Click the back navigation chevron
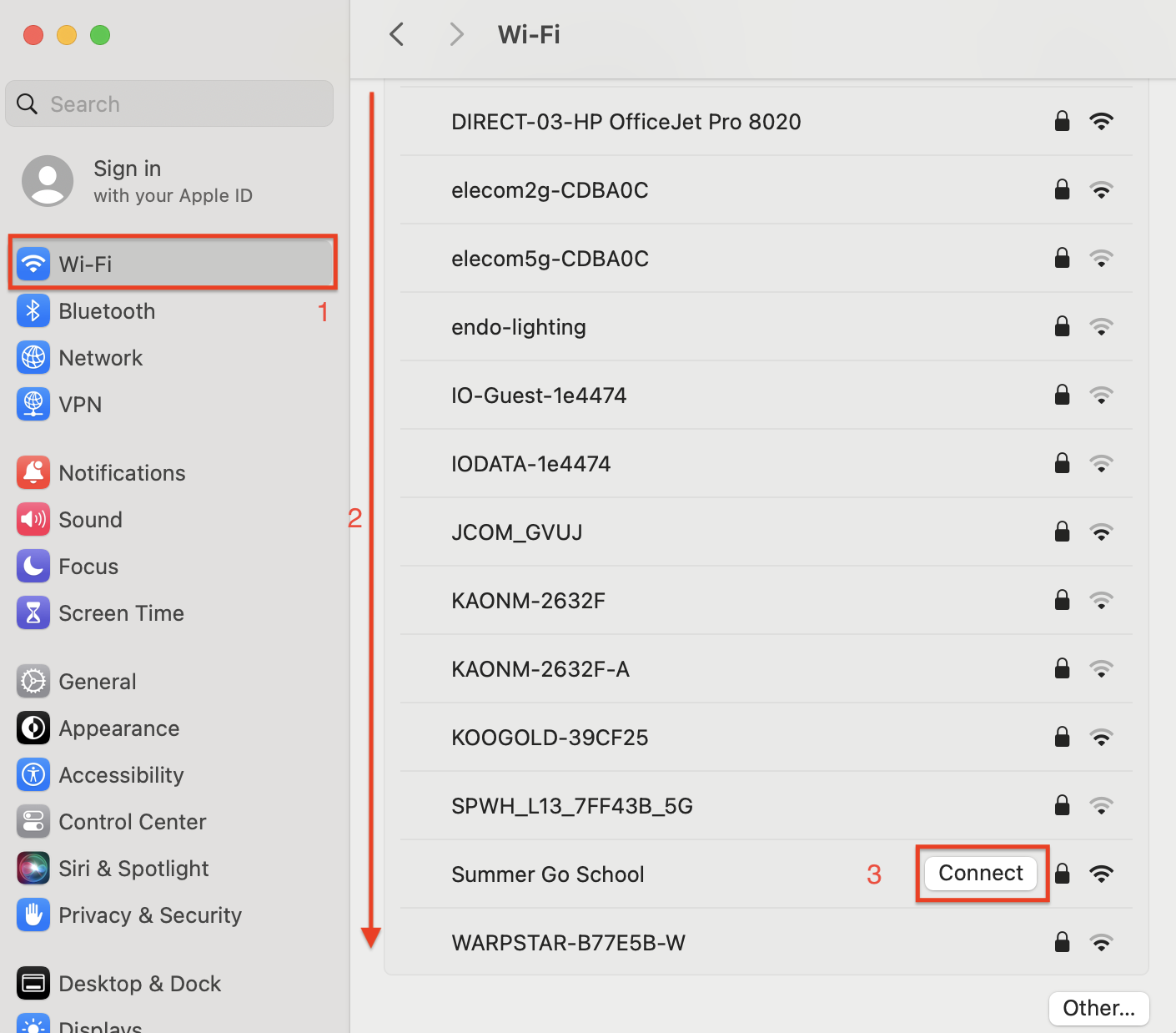The height and width of the screenshot is (1033, 1176). [396, 34]
